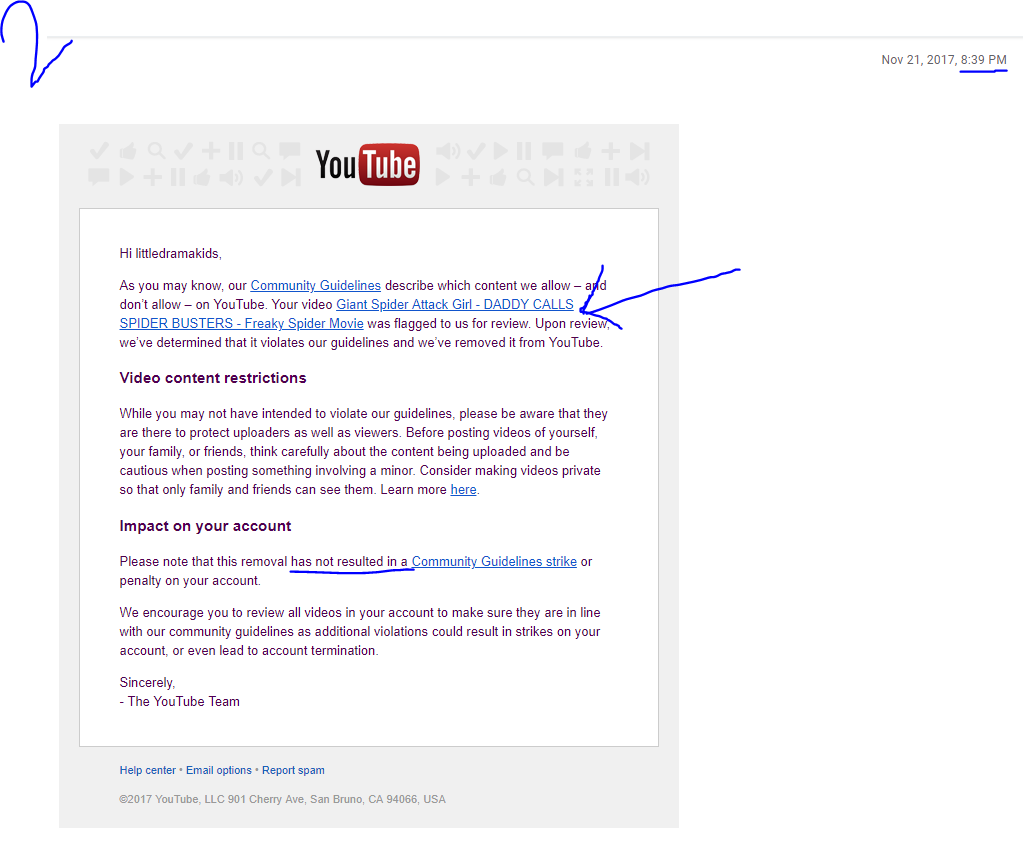
Task: Click the greeting 'Hi littledramakids,'
Action: pos(170,254)
